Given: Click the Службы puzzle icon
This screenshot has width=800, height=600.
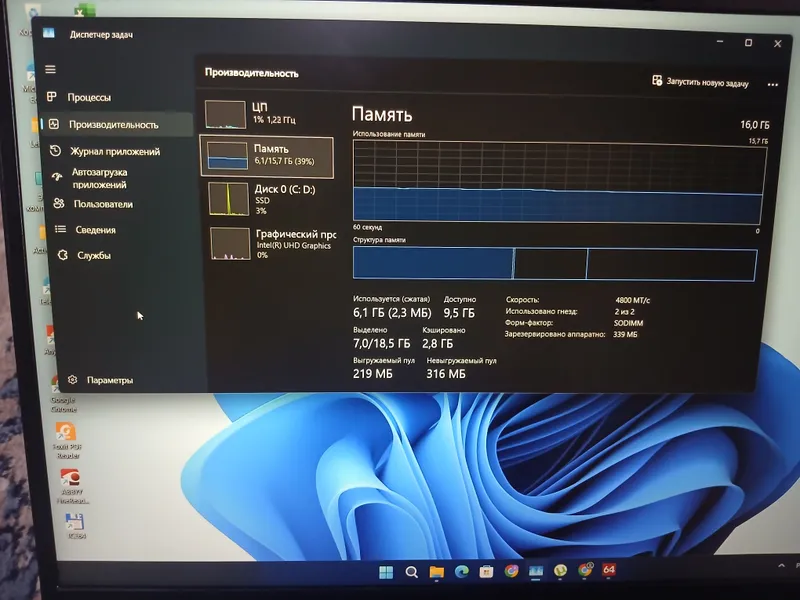Looking at the screenshot, I should pos(63,255).
